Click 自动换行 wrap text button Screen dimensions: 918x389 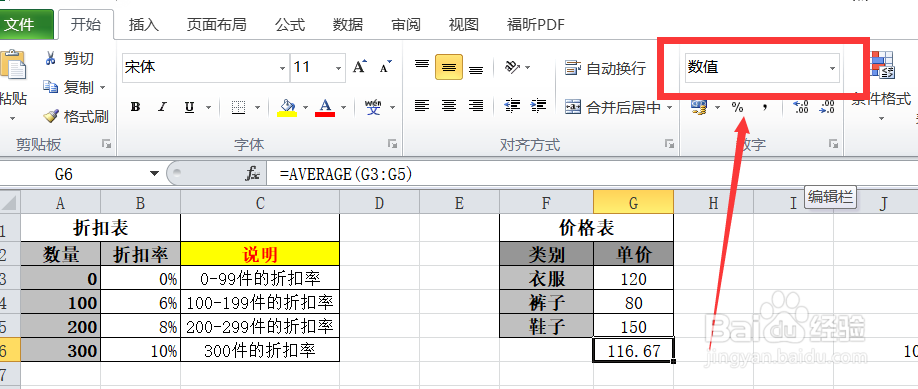605,68
